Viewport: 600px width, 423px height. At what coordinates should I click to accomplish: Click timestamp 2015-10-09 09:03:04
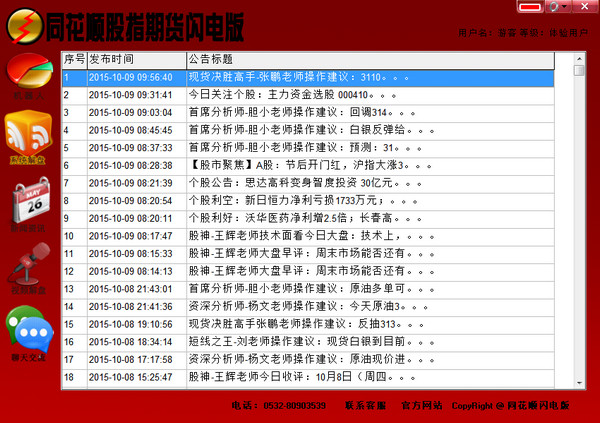130,113
